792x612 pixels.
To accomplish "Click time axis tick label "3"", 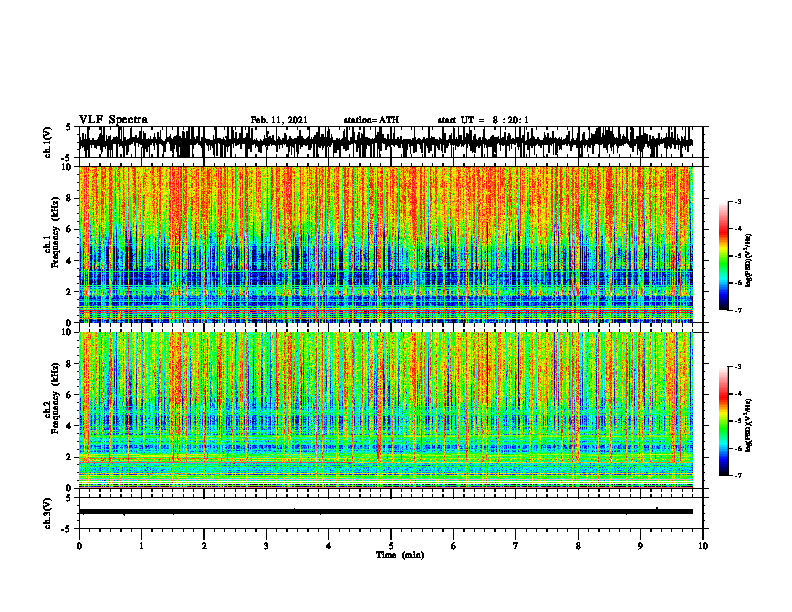I will coord(266,546).
